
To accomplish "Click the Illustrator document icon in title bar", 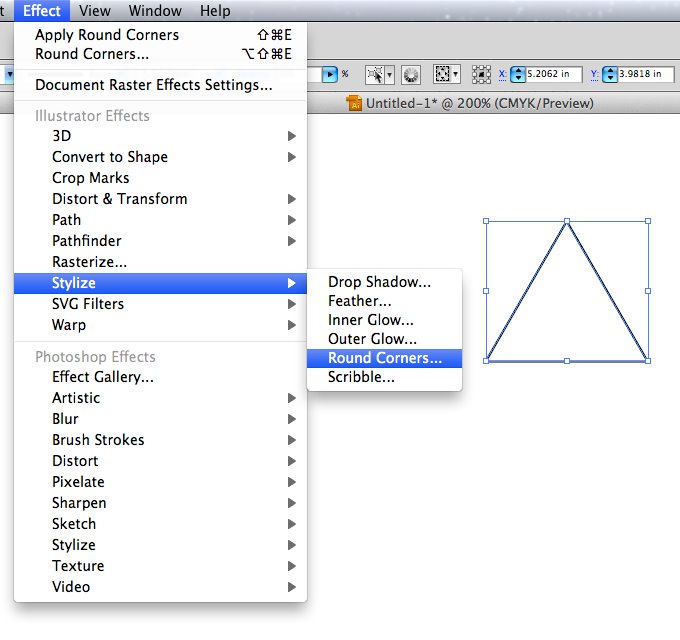I will 353,103.
